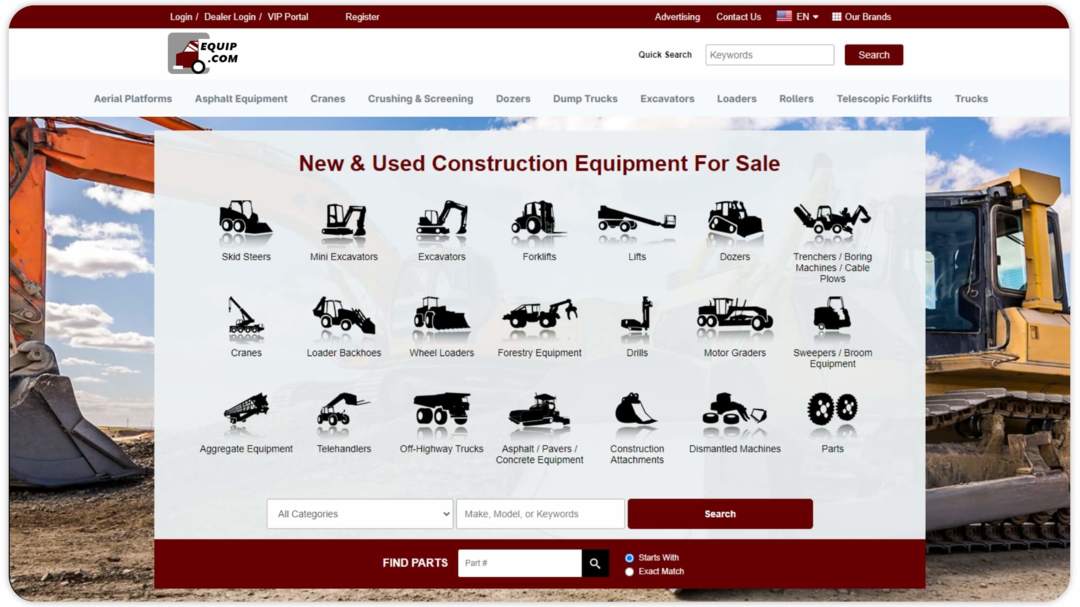The image size is (1080, 607).
Task: Open the Loader Backhoes icon
Action: [344, 316]
